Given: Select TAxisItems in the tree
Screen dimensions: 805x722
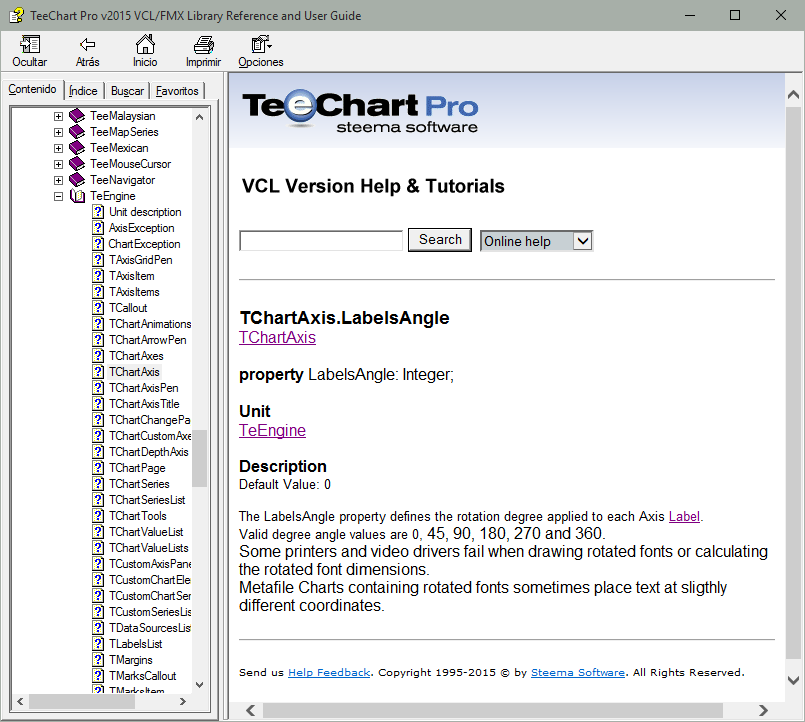Looking at the screenshot, I should point(135,292).
